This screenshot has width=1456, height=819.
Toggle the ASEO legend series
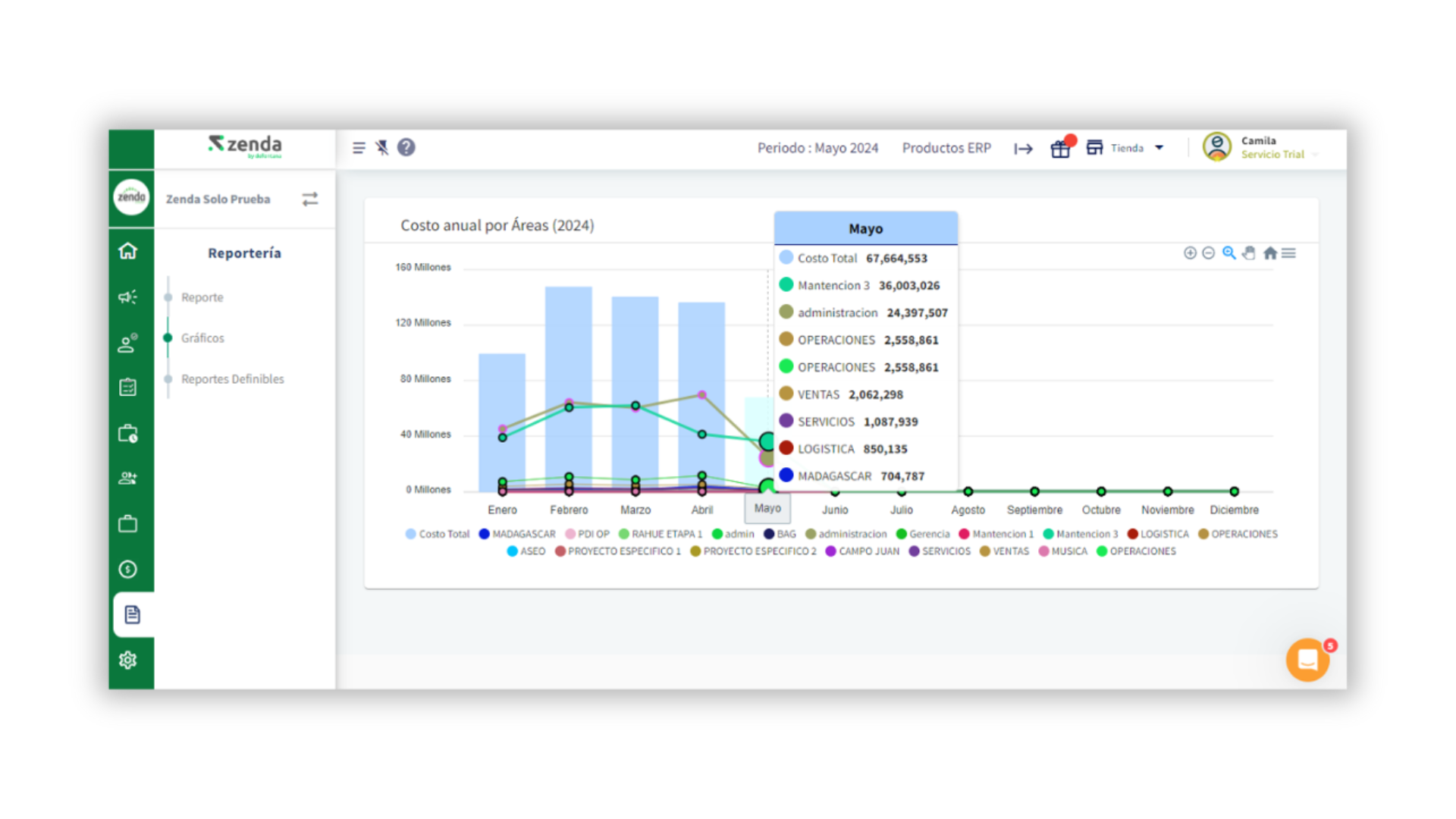point(526,551)
